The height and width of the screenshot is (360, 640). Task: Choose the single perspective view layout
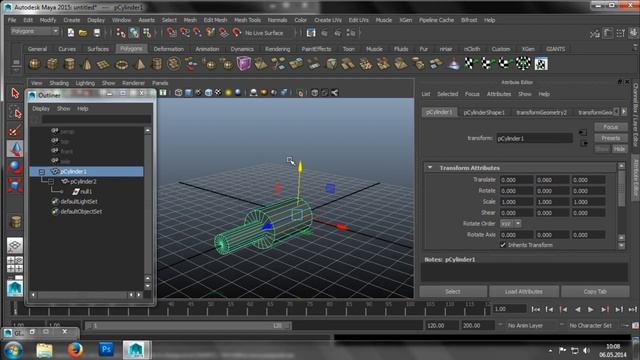pos(15,245)
